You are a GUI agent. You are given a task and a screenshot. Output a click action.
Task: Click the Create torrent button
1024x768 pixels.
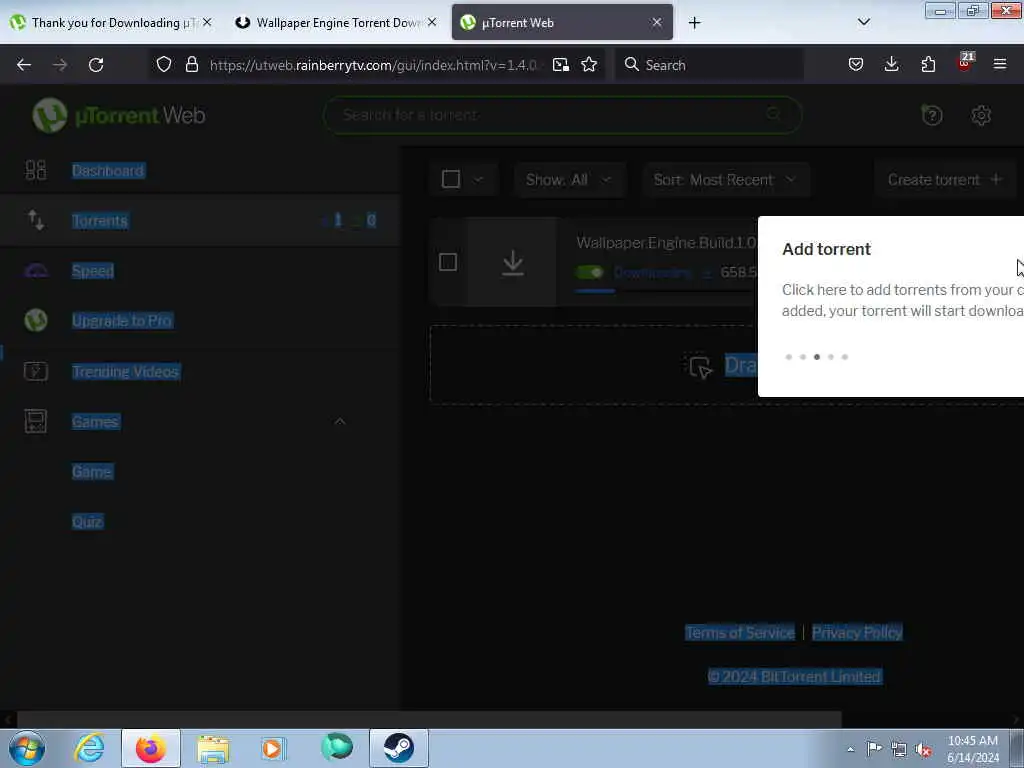(946, 180)
